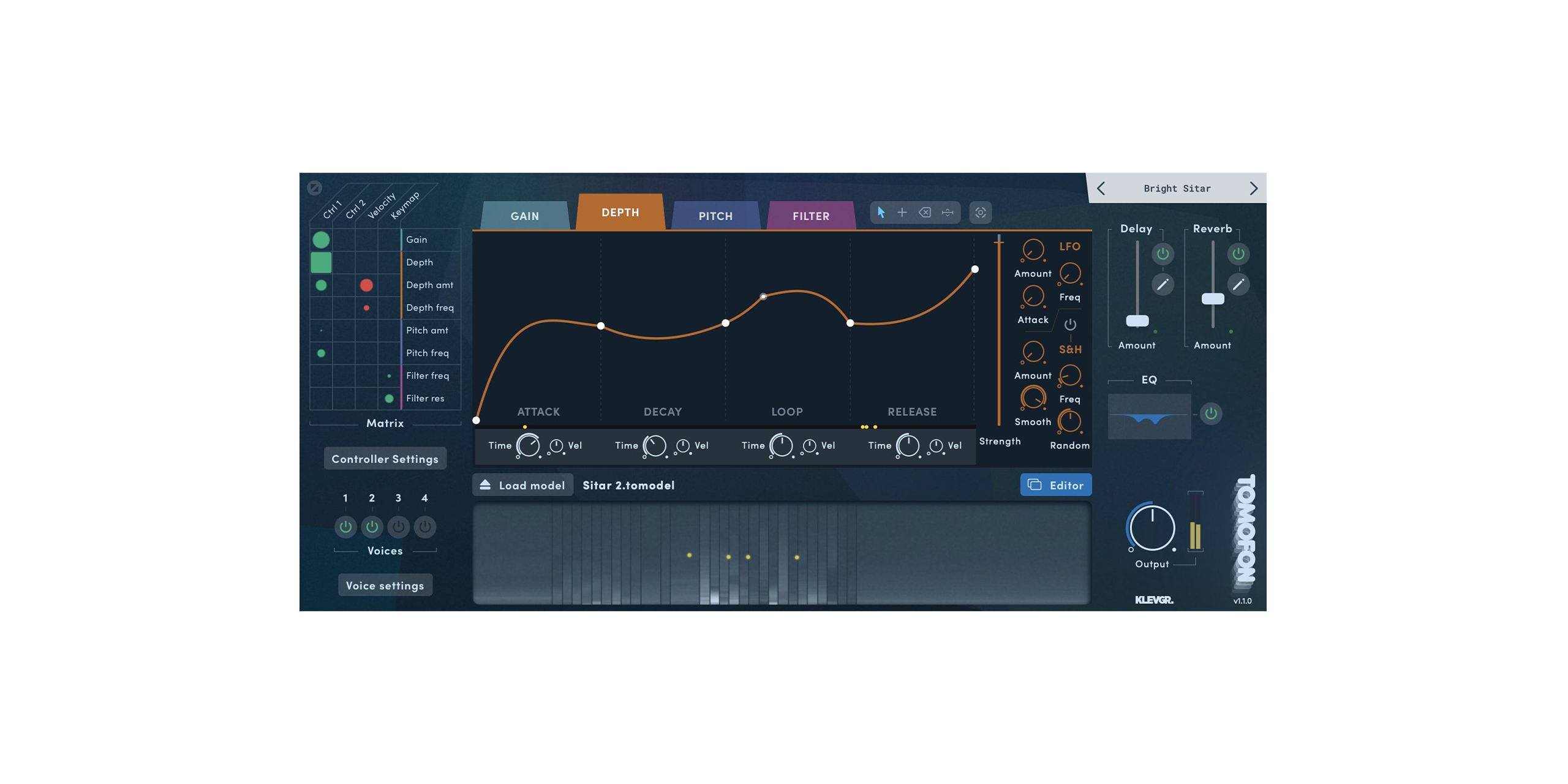Open the Bright Sitar preset name list
The height and width of the screenshot is (784, 1568).
[x=1177, y=189]
